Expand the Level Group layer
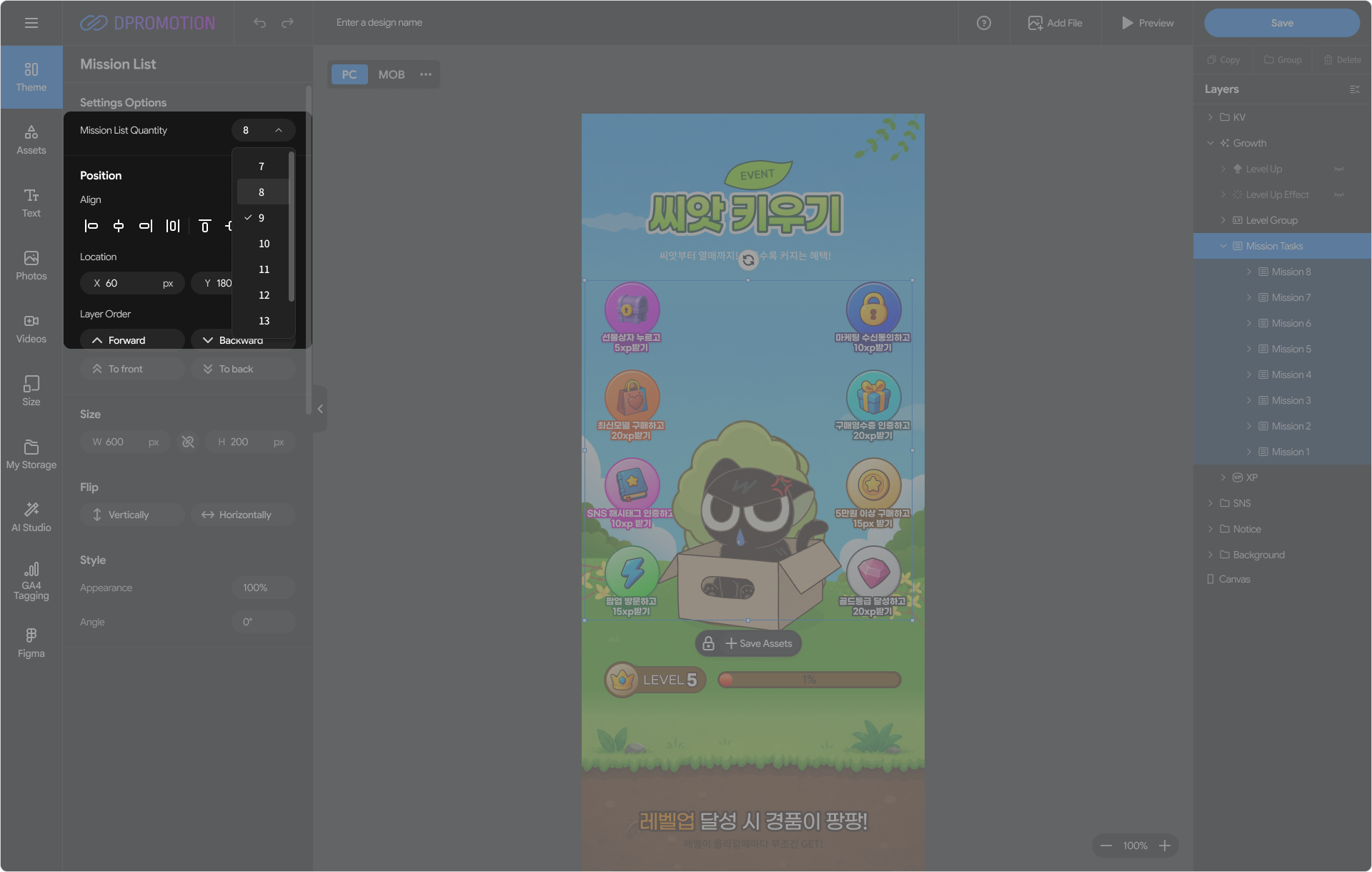This screenshot has width=1372, height=872. [1223, 220]
